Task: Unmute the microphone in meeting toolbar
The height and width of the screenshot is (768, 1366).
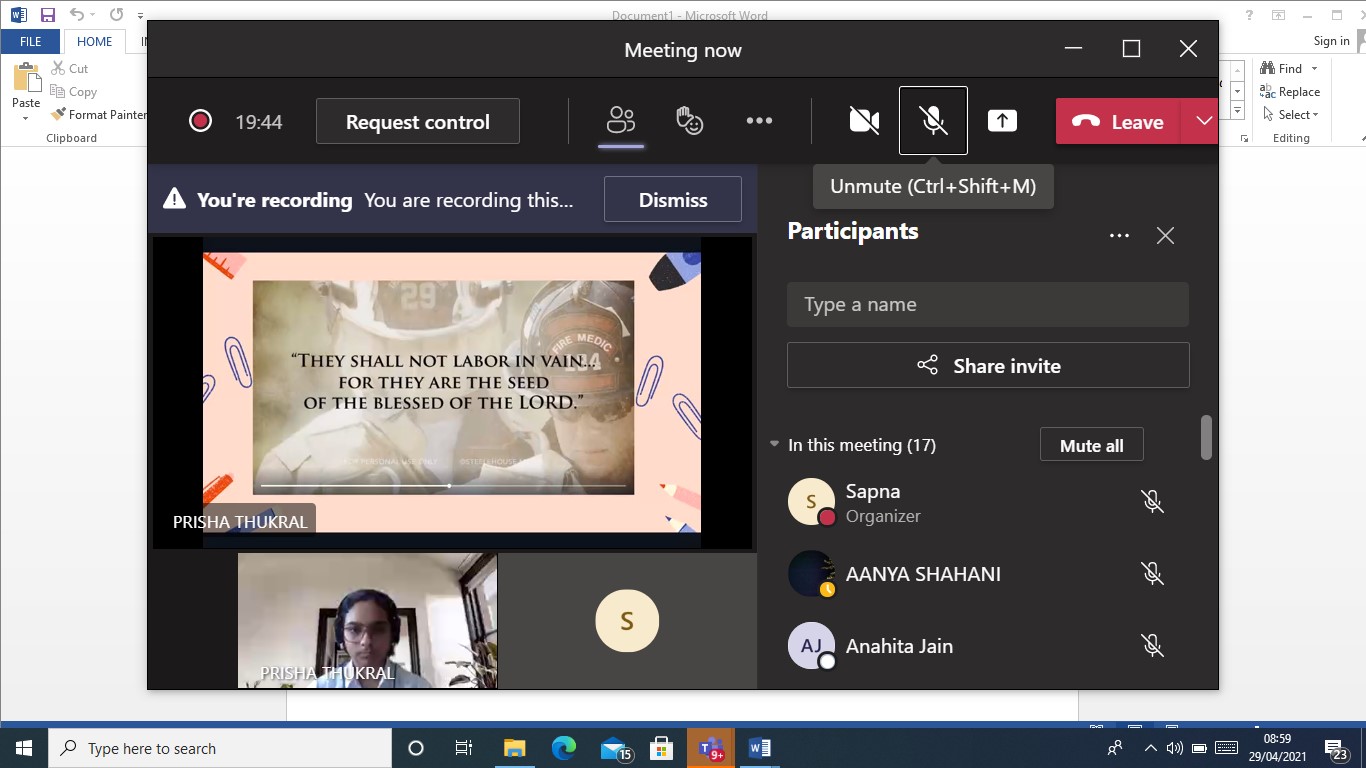Action: pos(933,121)
